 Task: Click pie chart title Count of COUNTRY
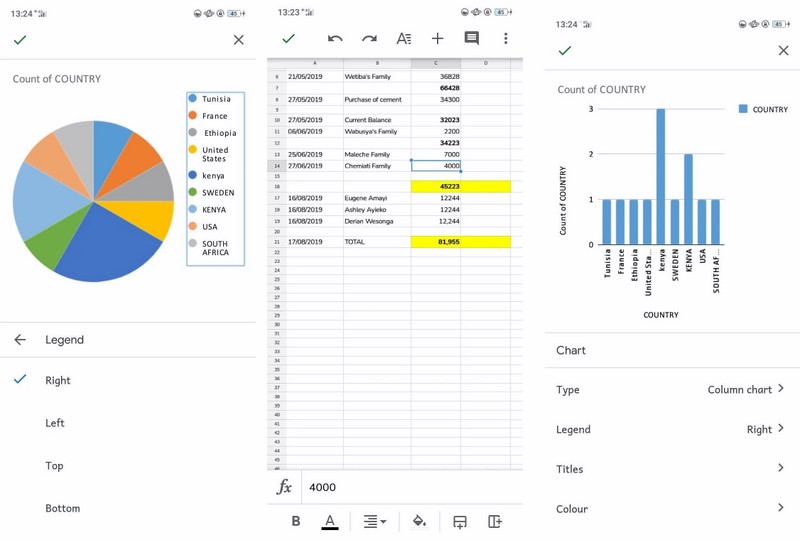coord(57,79)
